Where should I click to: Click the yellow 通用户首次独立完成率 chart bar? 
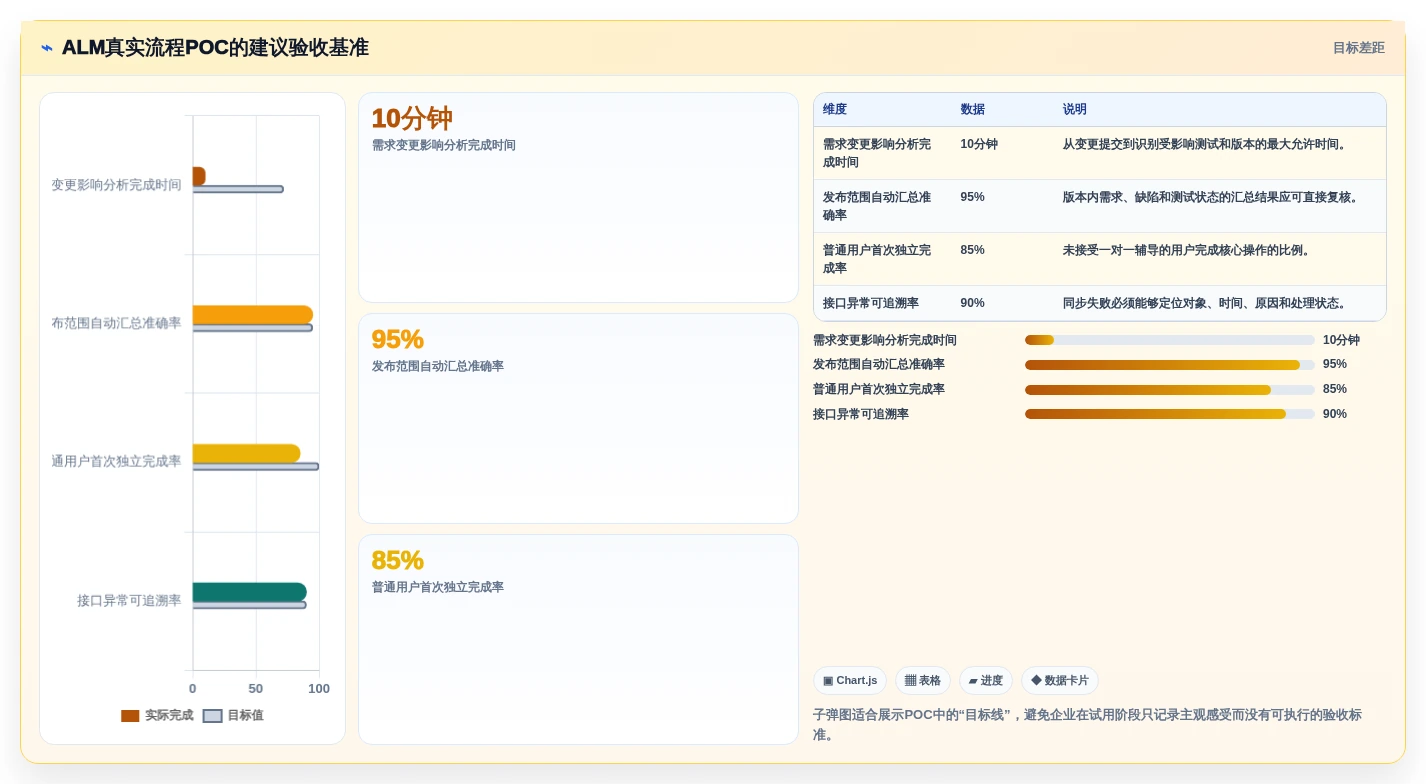[246, 453]
